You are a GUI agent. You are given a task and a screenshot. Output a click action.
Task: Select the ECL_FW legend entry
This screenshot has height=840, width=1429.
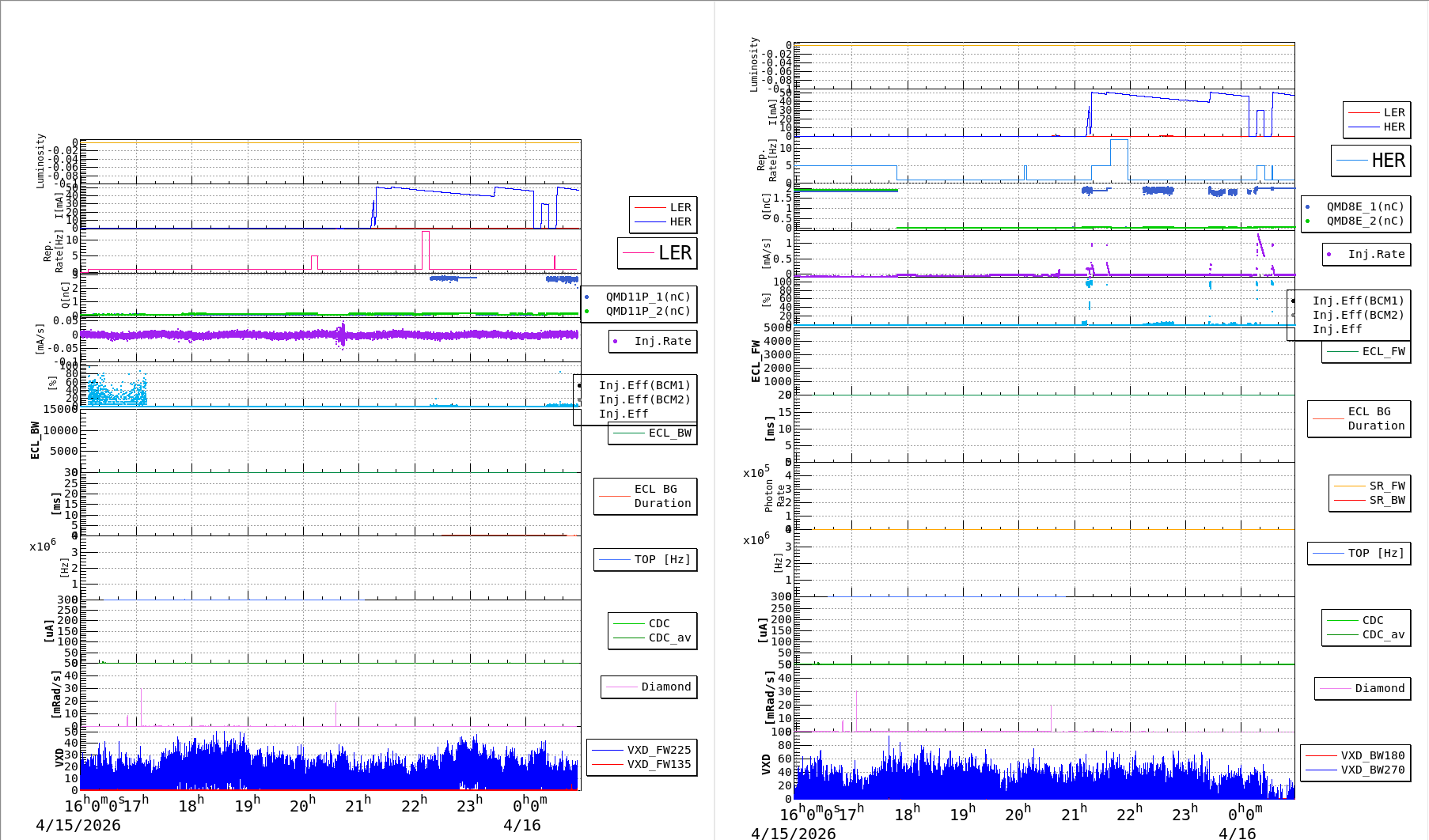[1366, 352]
